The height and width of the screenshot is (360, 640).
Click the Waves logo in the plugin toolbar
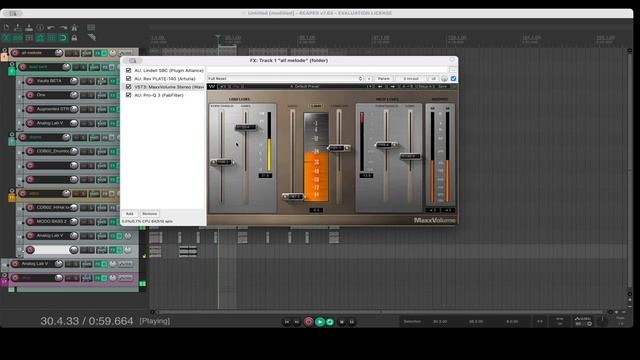[212, 87]
